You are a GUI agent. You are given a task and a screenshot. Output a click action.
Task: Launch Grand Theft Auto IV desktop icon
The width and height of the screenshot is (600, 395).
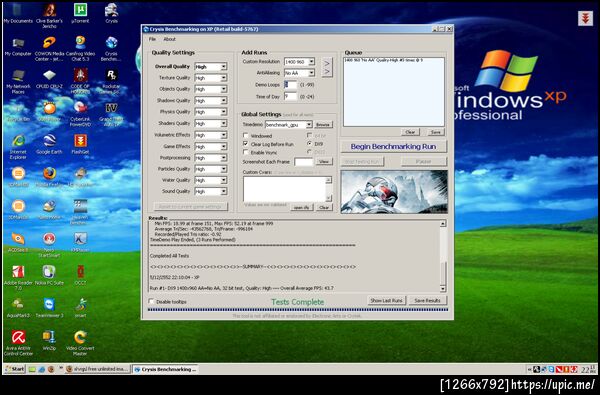pyautogui.click(x=111, y=114)
